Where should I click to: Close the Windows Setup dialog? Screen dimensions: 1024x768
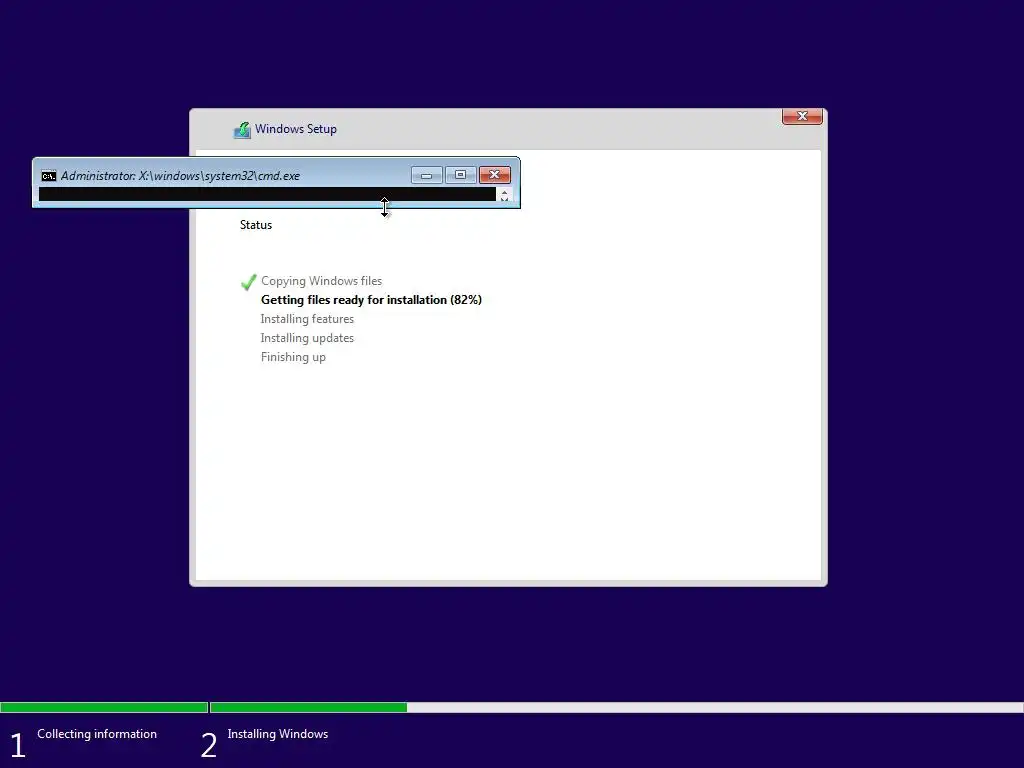[802, 116]
